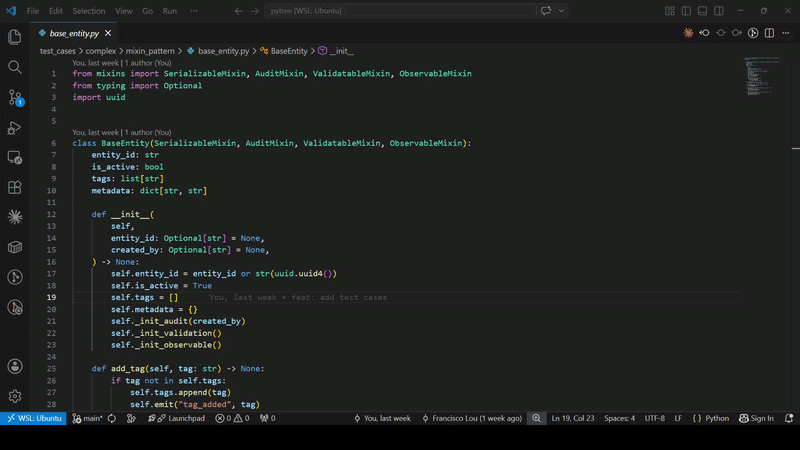This screenshot has height=450, width=800.
Task: Toggle GitLens file annotations icon
Action: 753,33
